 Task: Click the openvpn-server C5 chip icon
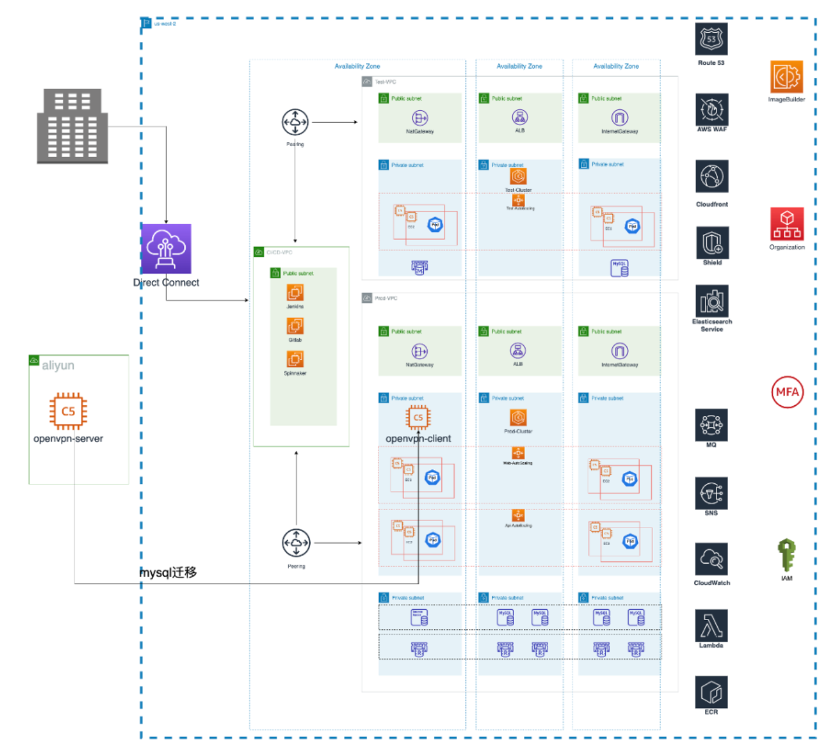coord(68,411)
